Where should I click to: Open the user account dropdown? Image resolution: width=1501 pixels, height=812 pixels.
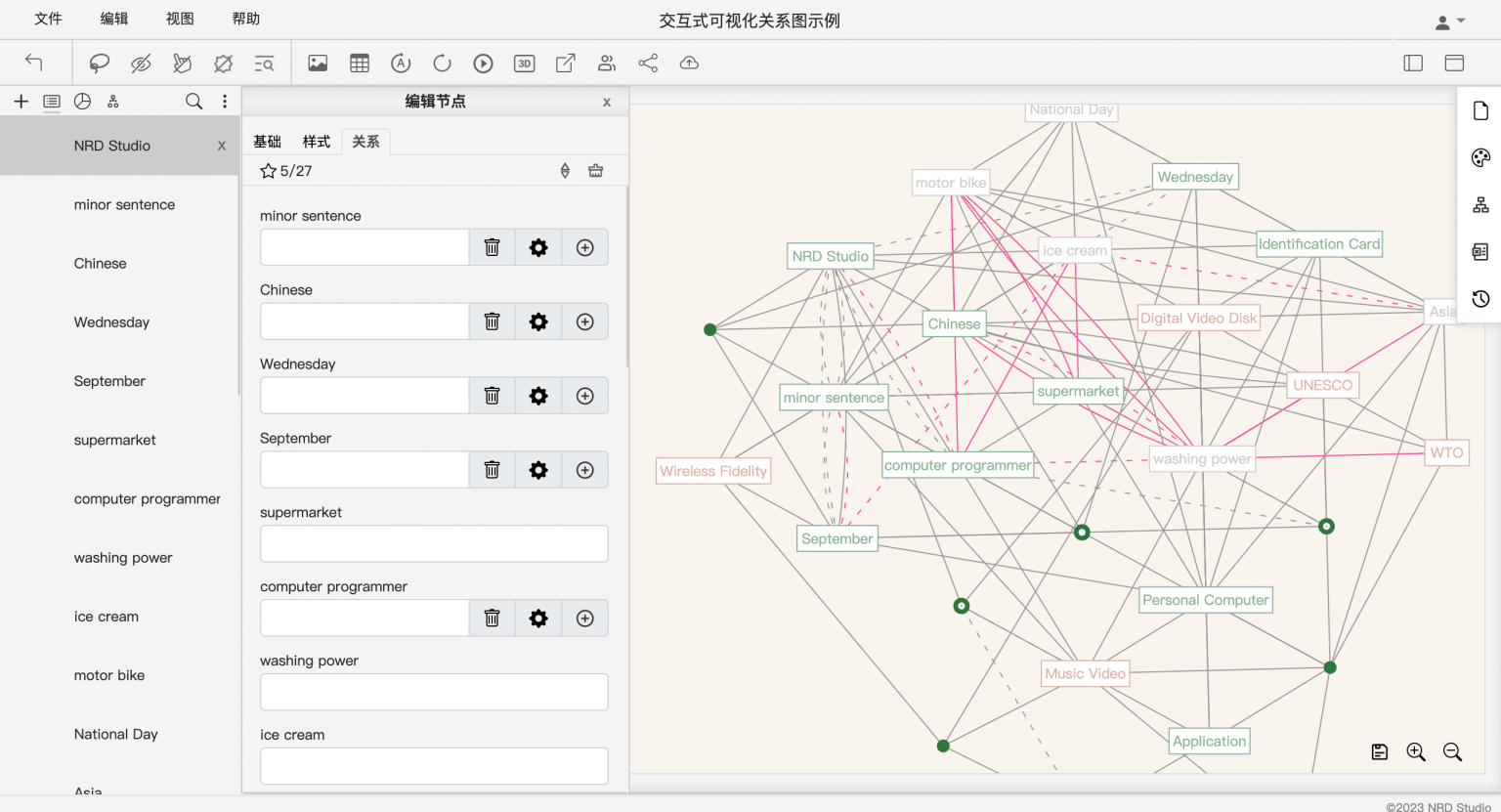coord(1449,21)
